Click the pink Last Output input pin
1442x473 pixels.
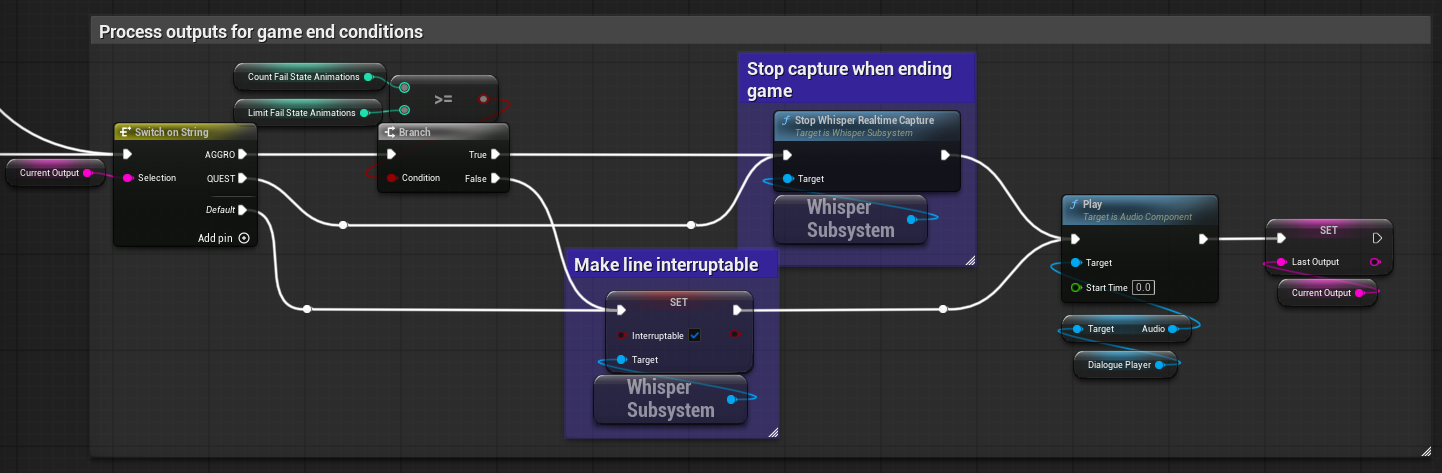[1281, 262]
